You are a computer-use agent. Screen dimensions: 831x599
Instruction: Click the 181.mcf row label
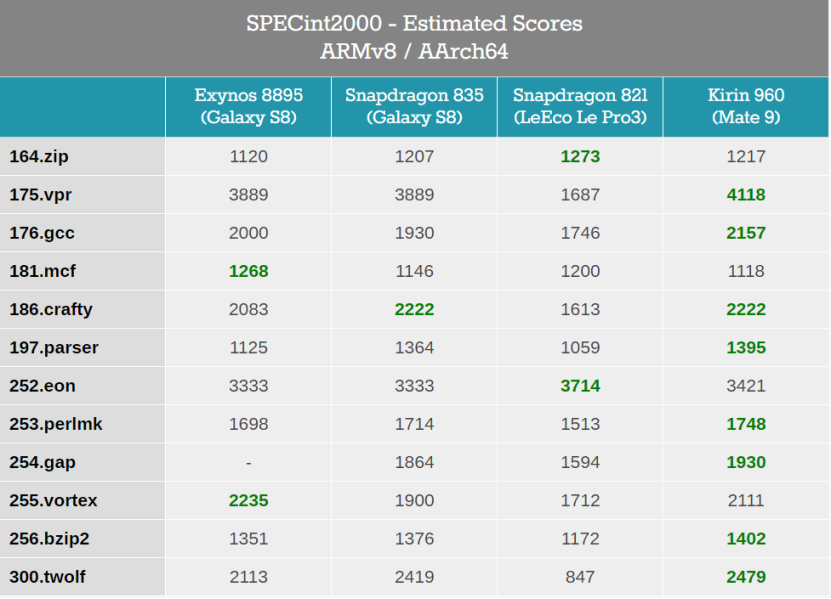tap(41, 271)
